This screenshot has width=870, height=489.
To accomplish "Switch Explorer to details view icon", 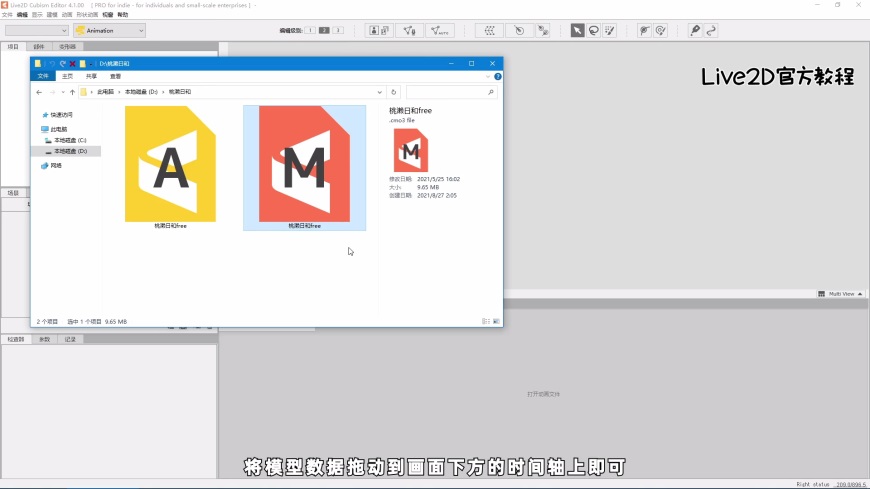I will [x=485, y=321].
